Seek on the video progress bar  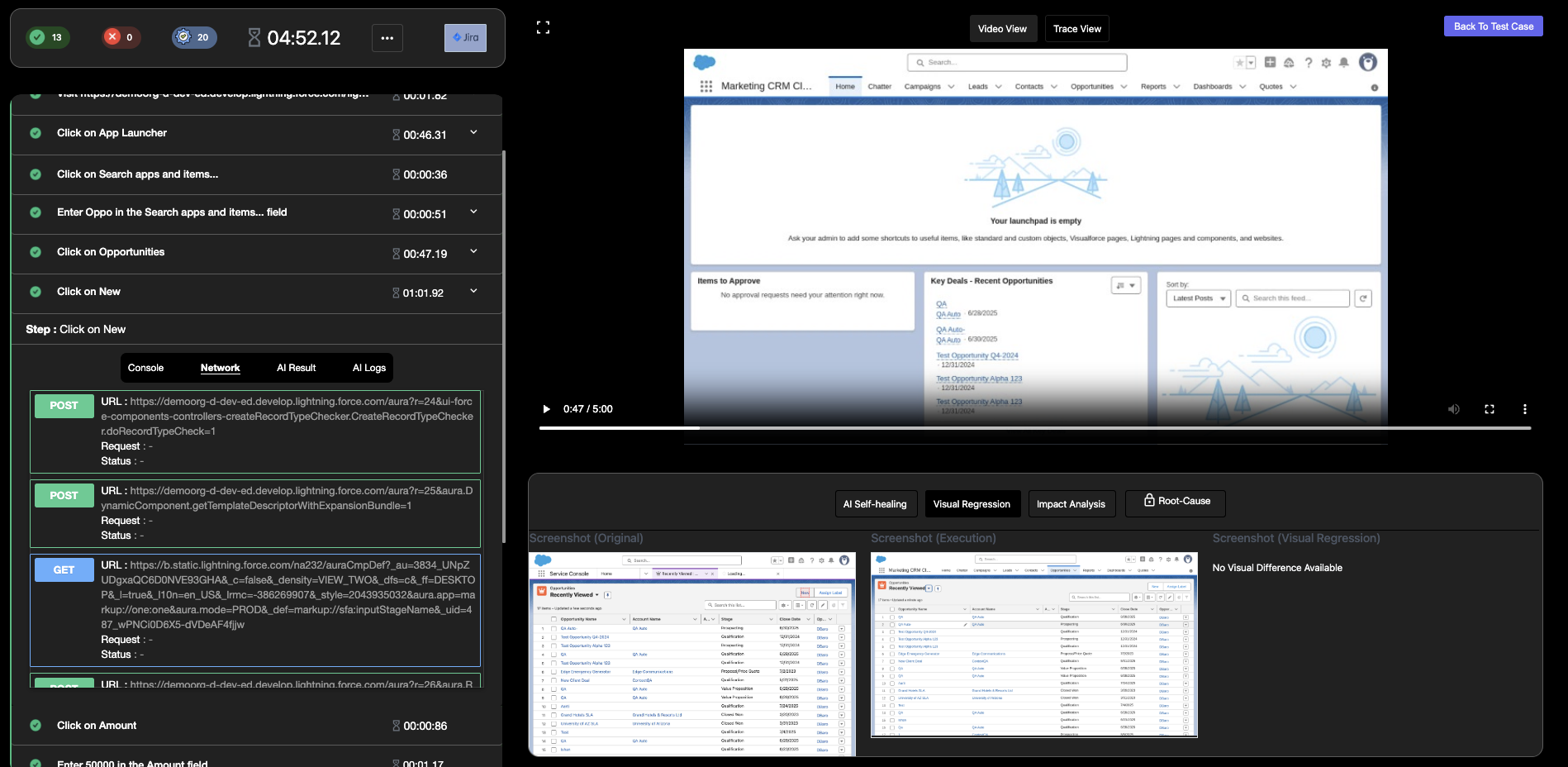tap(1034, 428)
